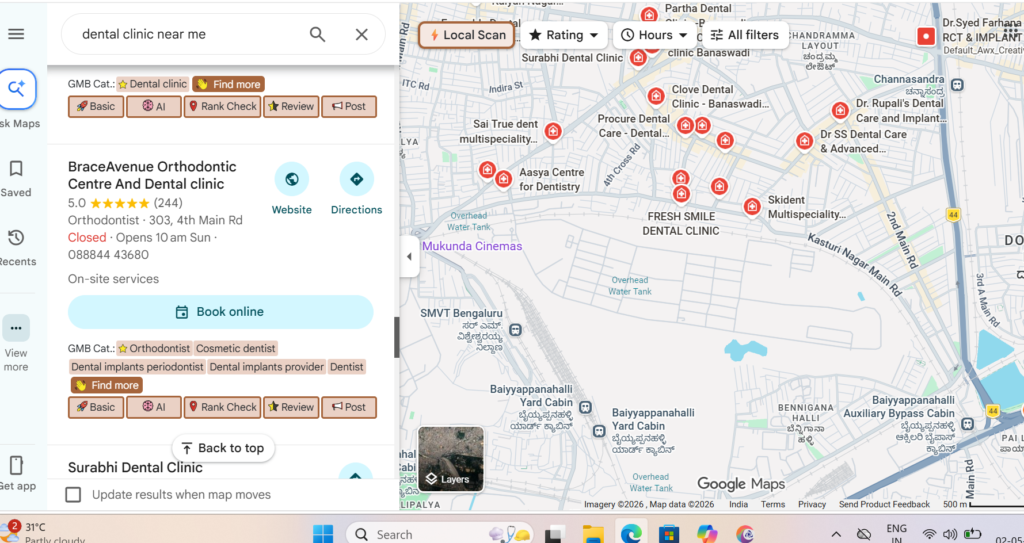
Task: Switch map Layers thumbnail
Action: tap(451, 459)
